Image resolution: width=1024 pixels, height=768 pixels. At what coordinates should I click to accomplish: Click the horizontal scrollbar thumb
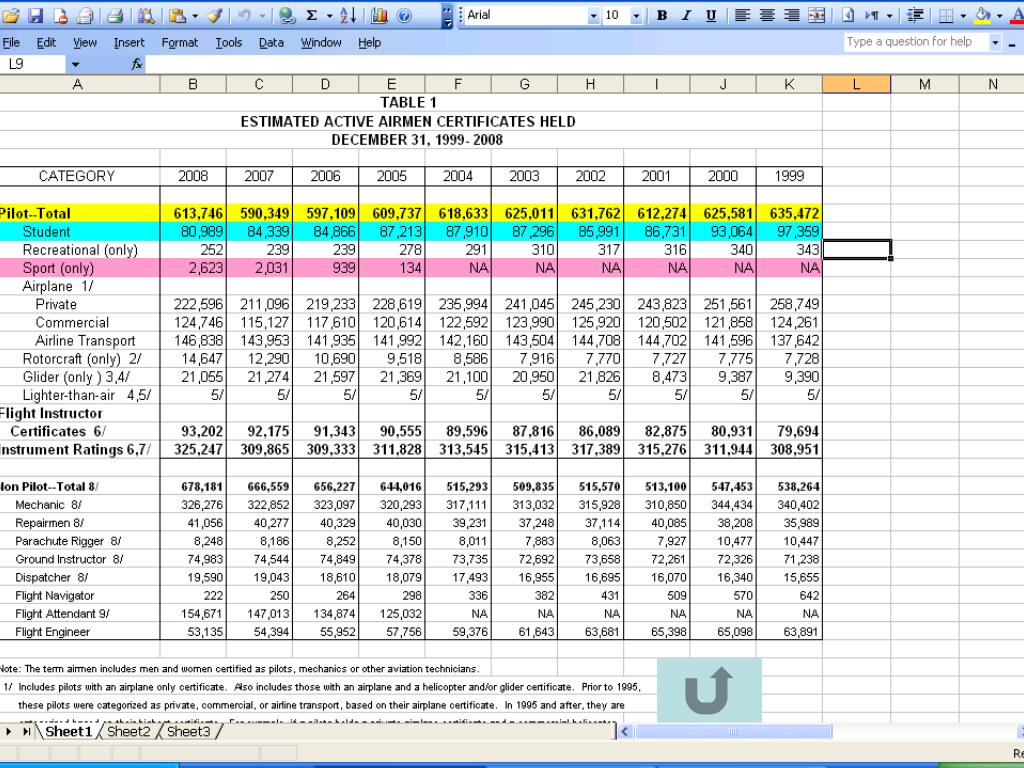tap(733, 731)
